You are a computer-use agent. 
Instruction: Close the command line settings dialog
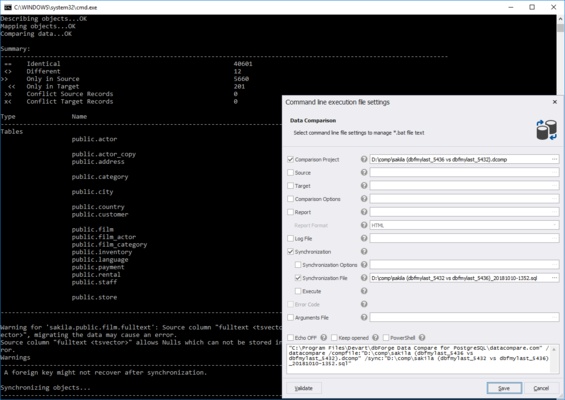555,102
